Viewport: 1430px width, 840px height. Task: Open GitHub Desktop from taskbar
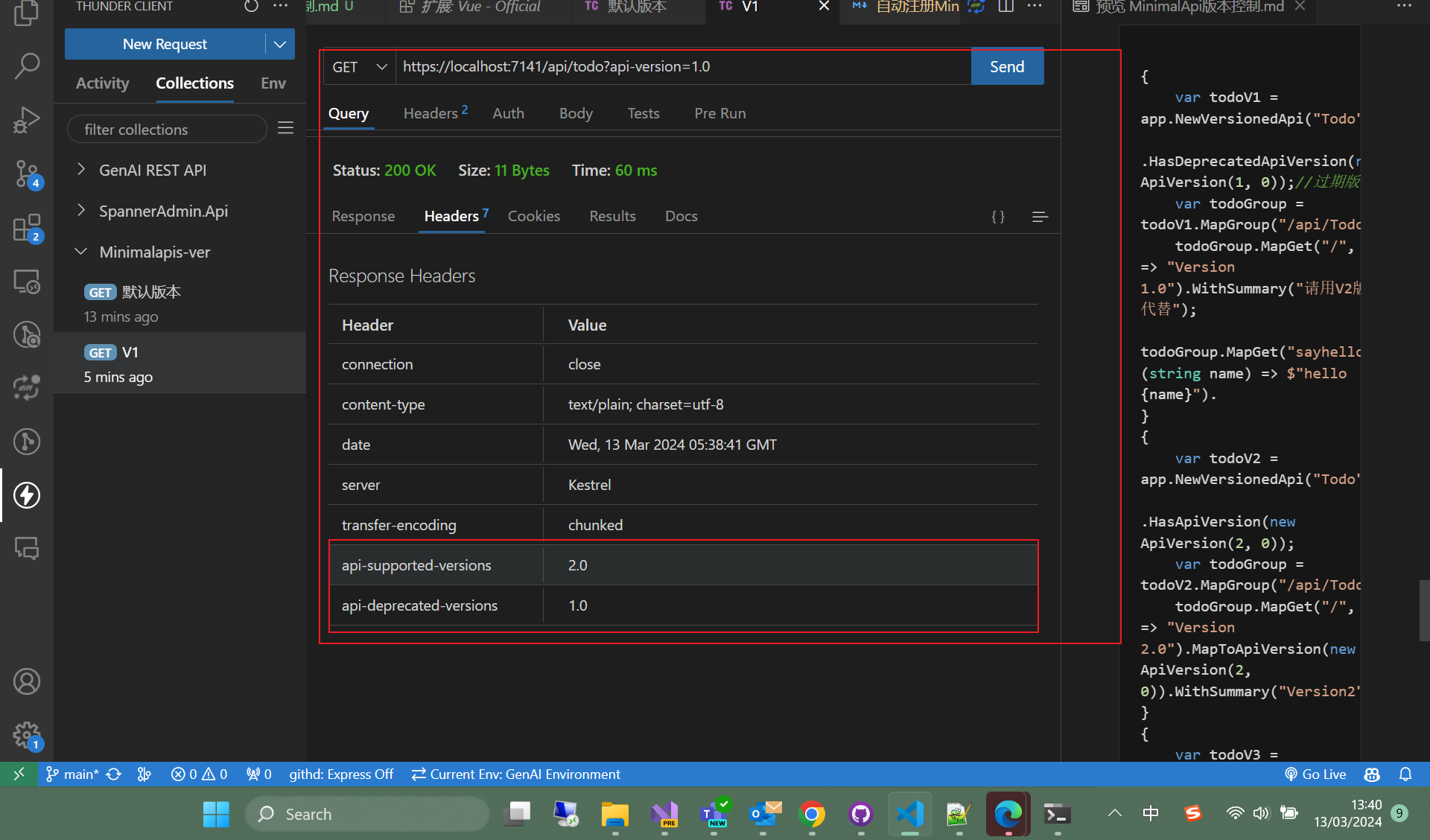click(861, 814)
